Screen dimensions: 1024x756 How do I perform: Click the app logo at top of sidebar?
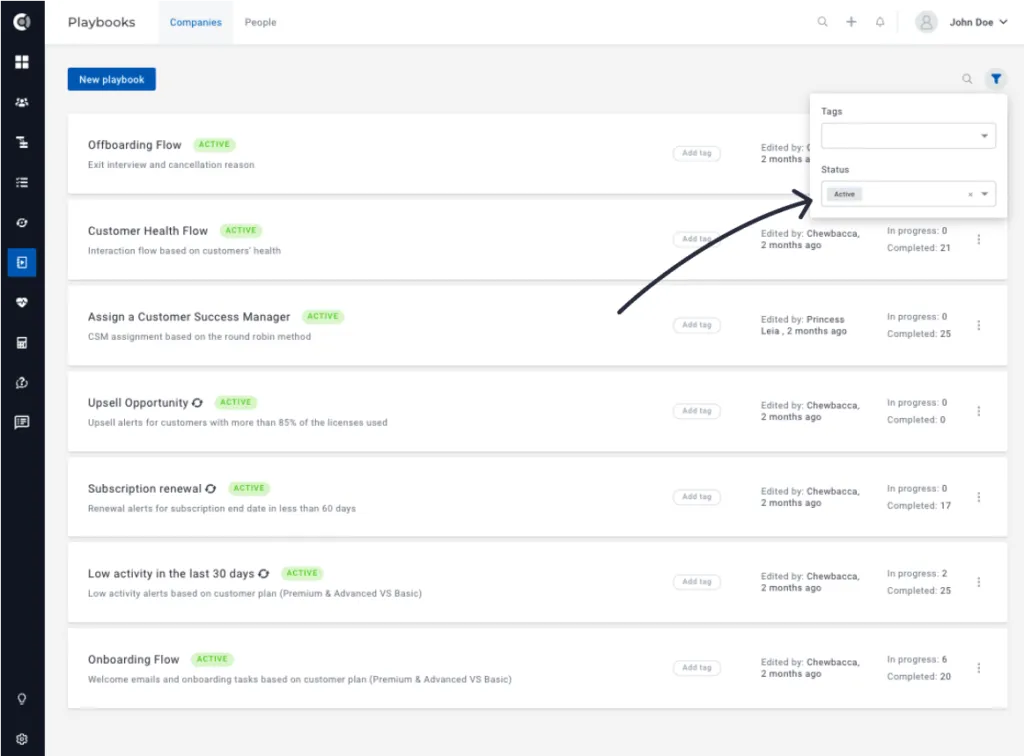[x=22, y=22]
